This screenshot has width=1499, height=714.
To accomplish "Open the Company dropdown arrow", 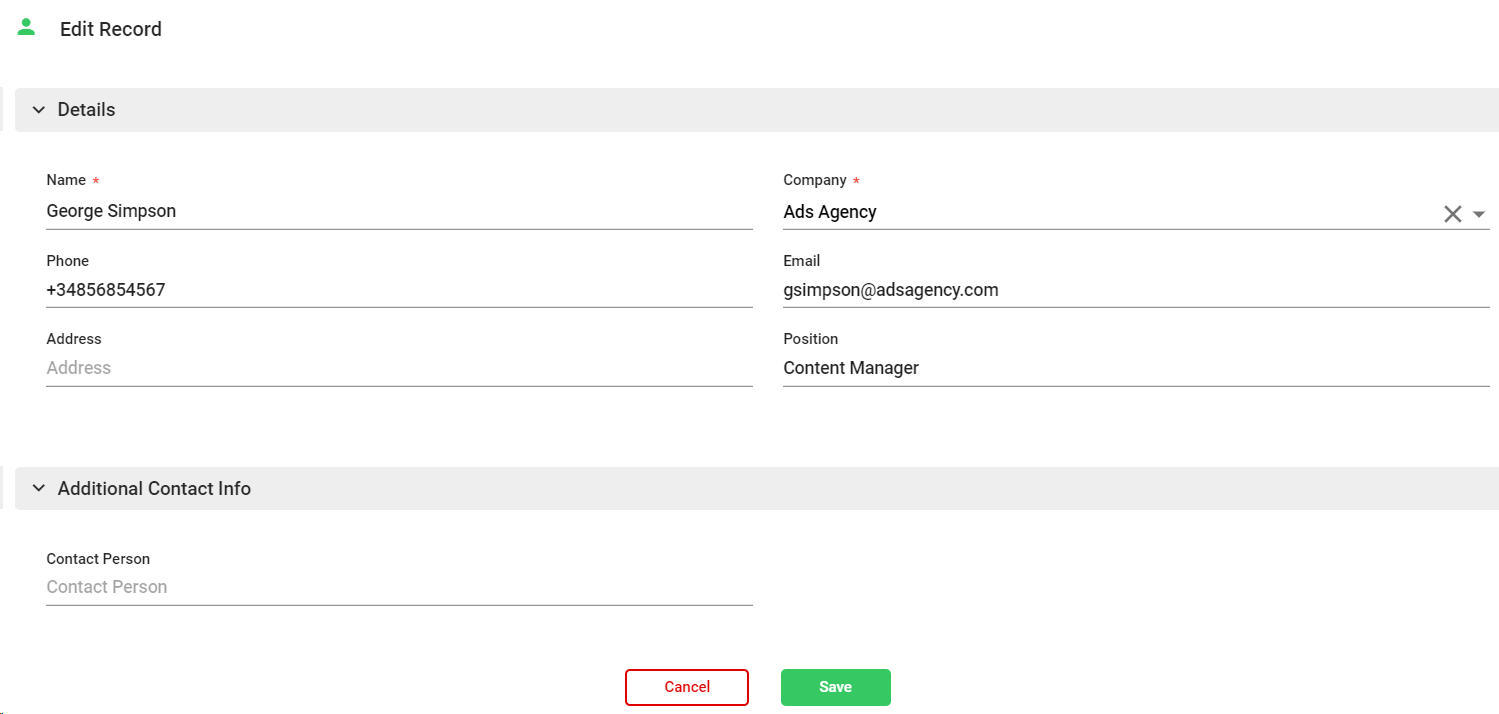I will pos(1479,214).
